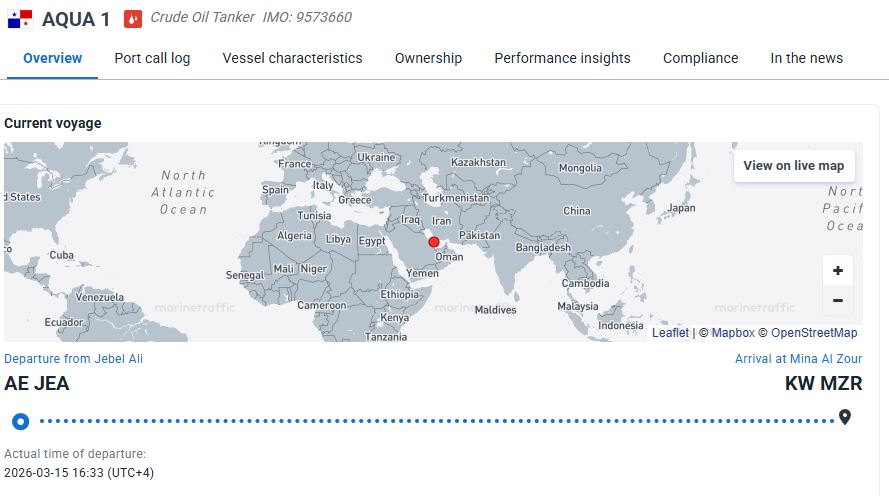
Task: Zoom out on the map
Action: (837, 300)
